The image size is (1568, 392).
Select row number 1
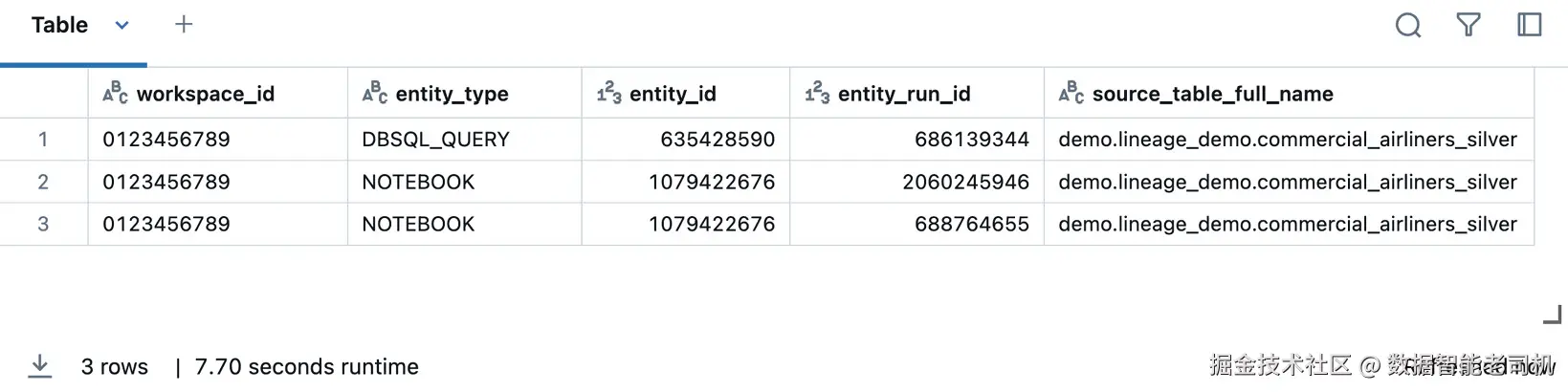pyautogui.click(x=43, y=140)
